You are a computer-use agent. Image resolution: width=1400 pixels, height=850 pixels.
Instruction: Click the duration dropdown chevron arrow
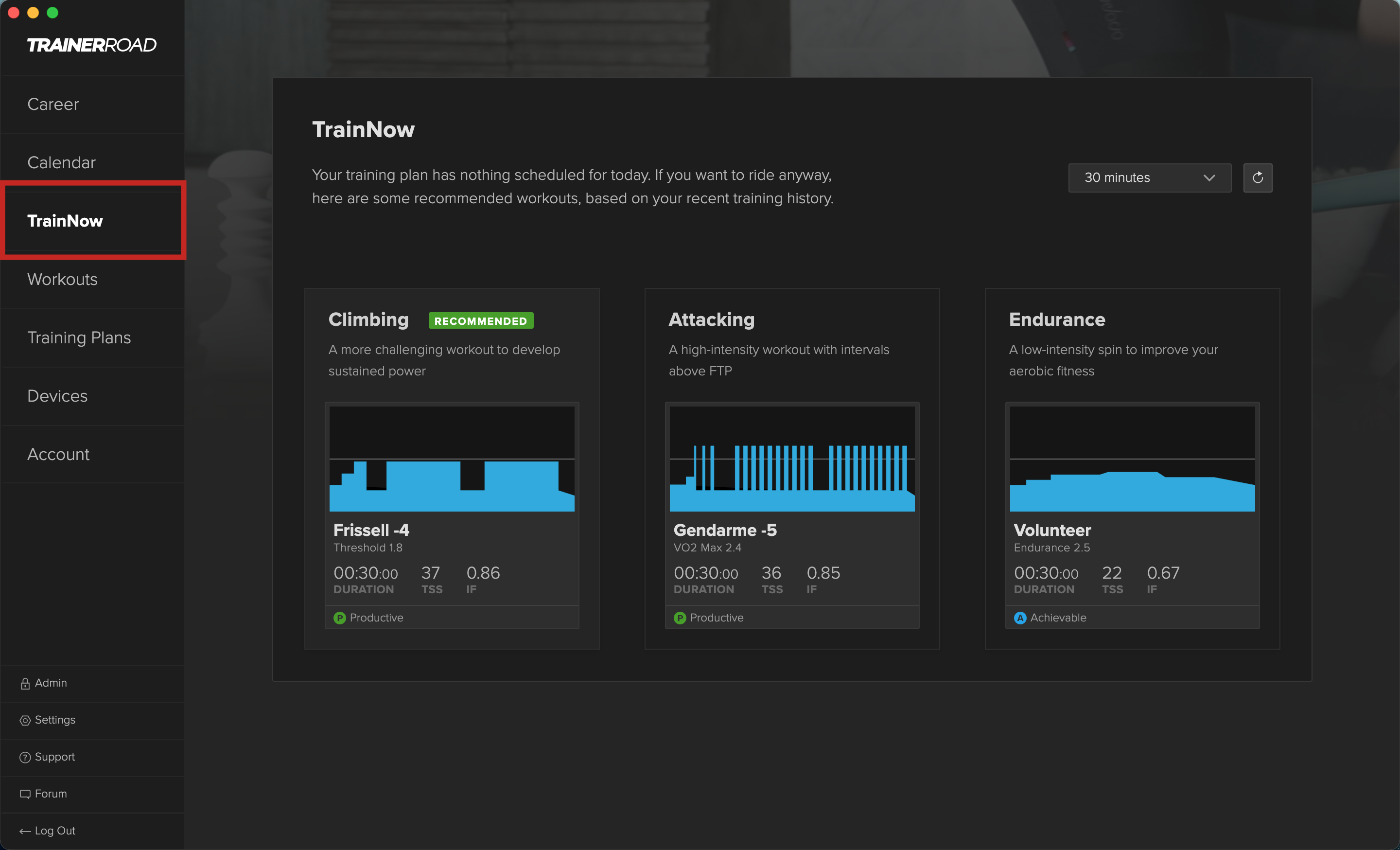(x=1209, y=178)
